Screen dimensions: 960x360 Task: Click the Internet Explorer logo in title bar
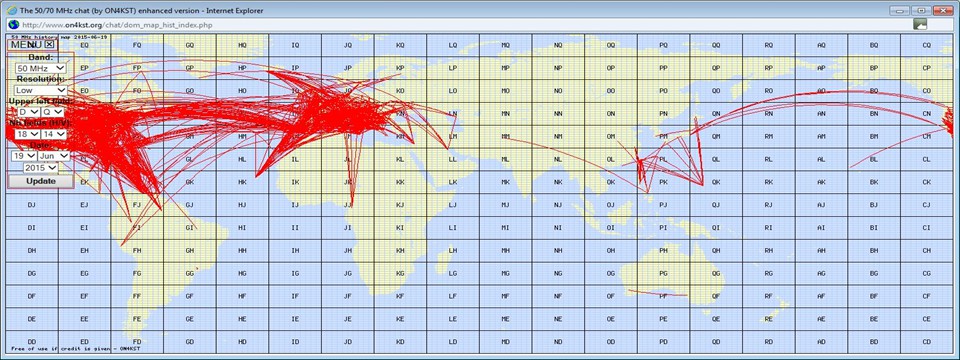pos(12,10)
